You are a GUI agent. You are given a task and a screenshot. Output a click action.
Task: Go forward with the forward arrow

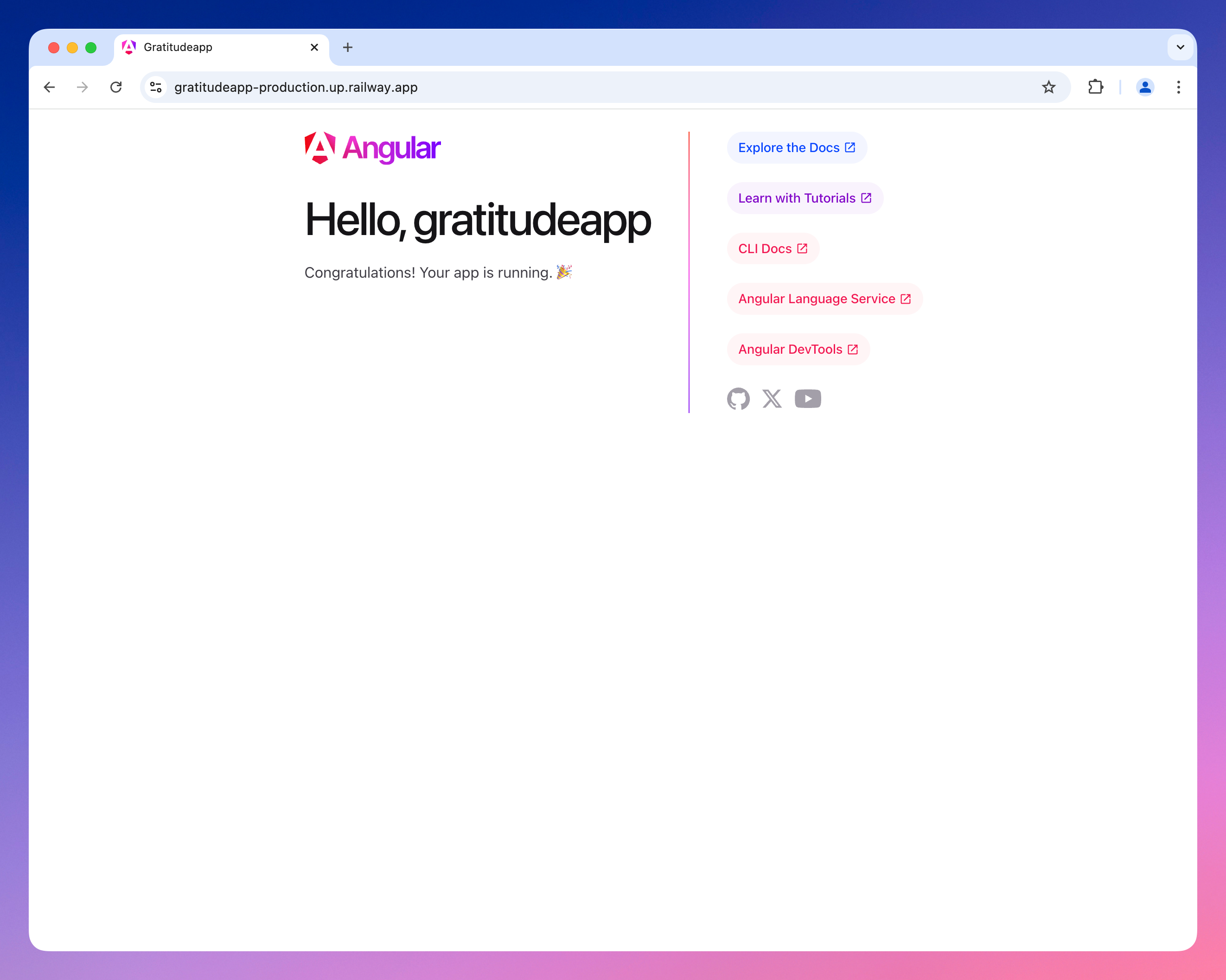point(83,87)
